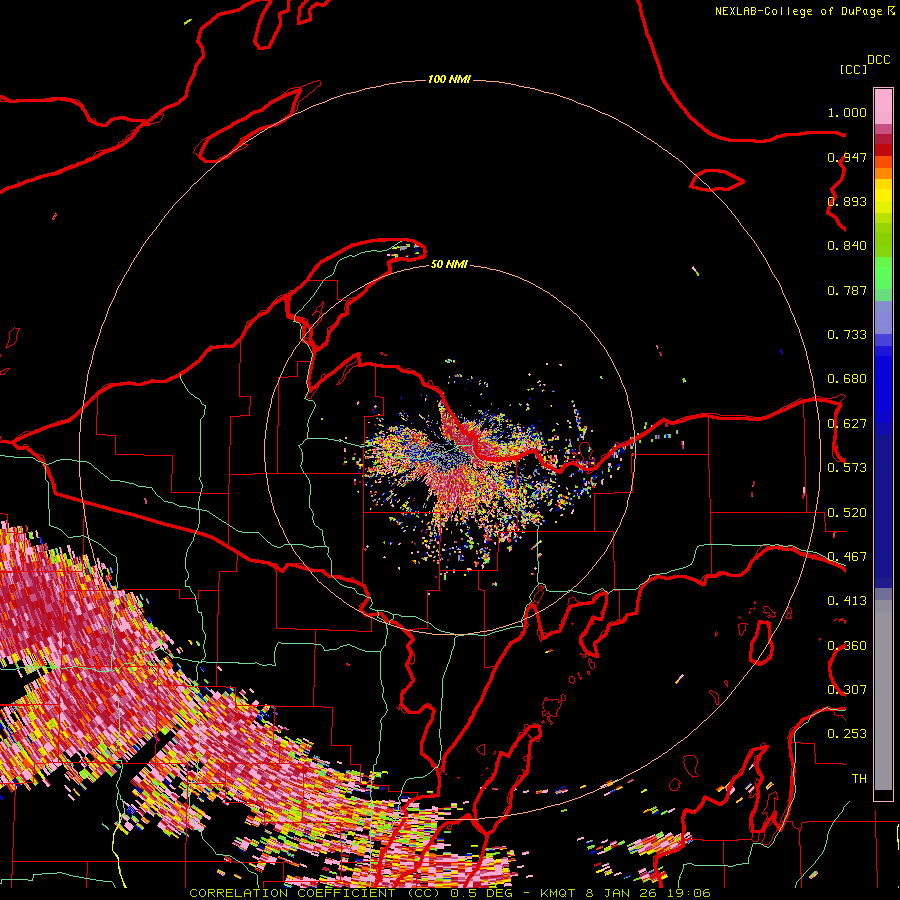Click the 0.627 scale value
Viewport: 900px width, 900px height.
pos(847,424)
